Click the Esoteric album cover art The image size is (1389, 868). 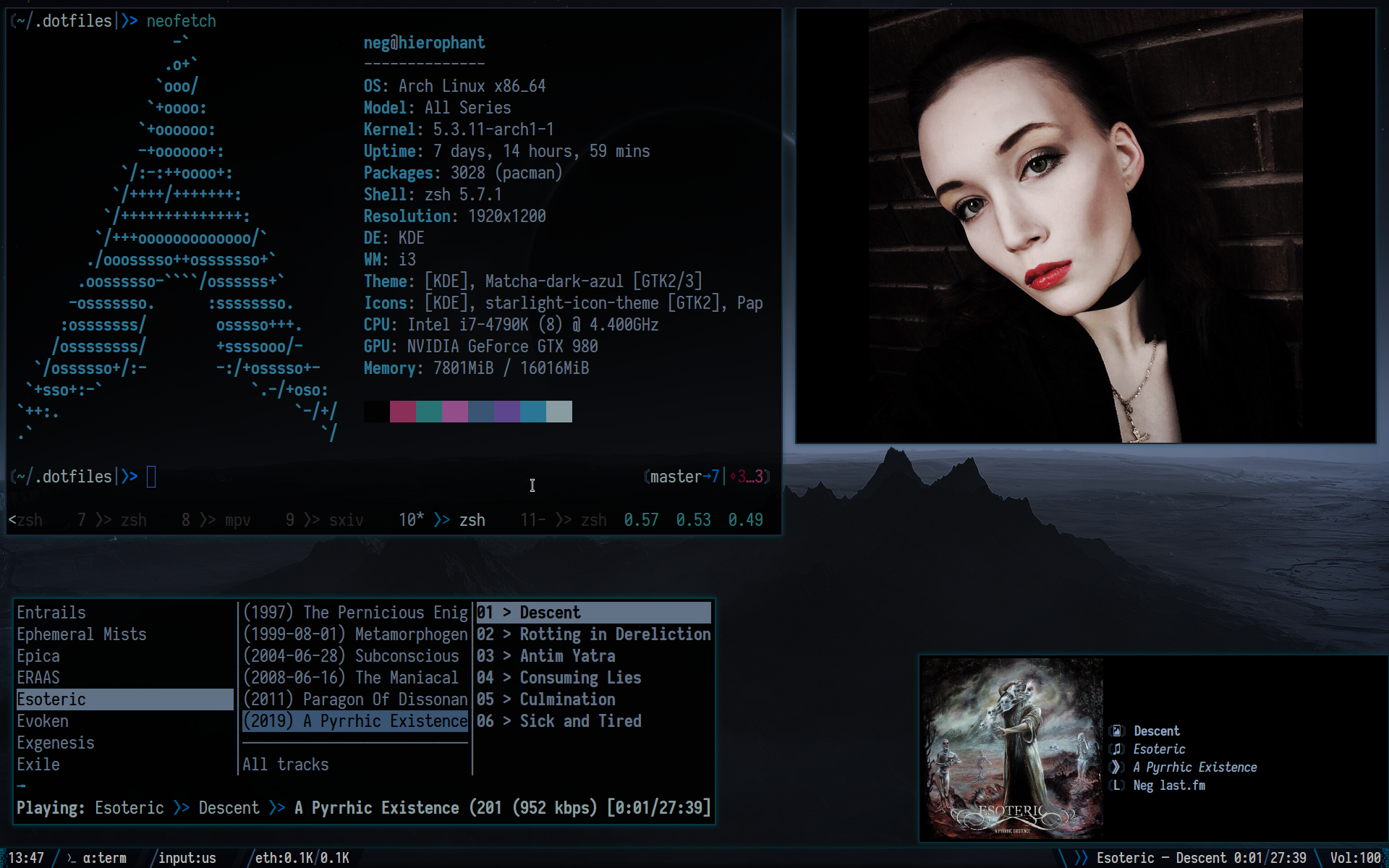tap(1011, 749)
